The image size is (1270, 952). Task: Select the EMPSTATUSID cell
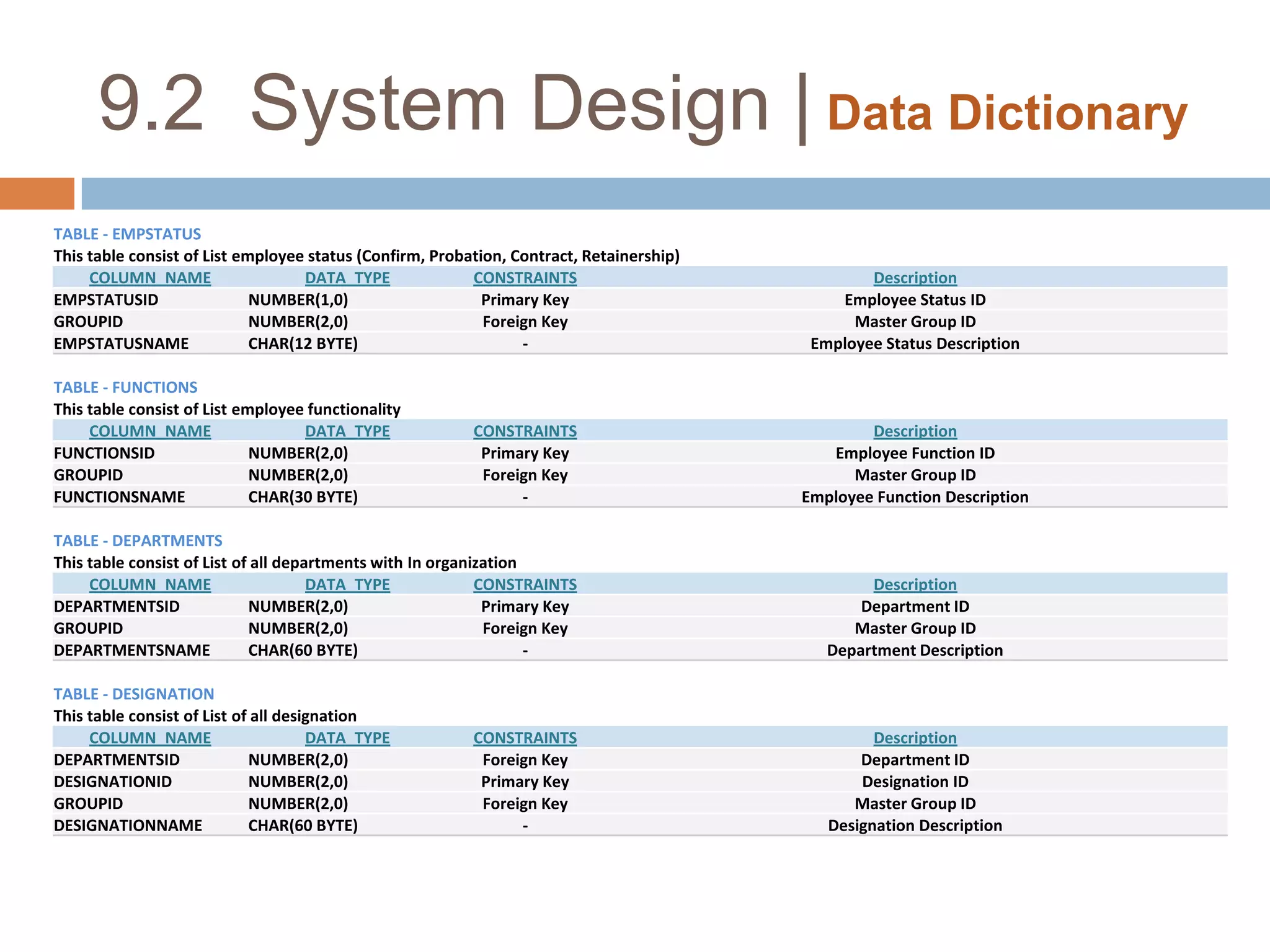106,300
